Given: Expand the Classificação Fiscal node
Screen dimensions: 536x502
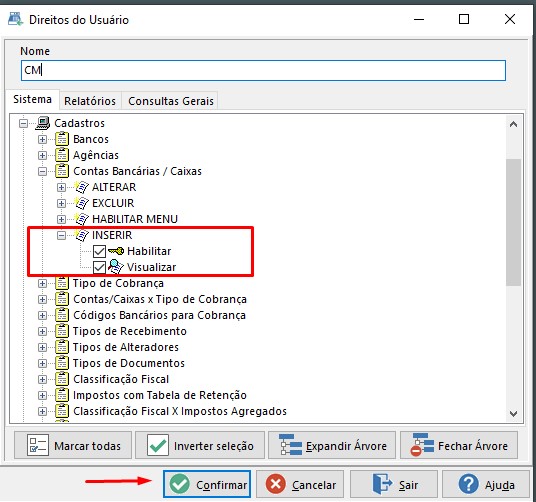Looking at the screenshot, I should (42, 379).
